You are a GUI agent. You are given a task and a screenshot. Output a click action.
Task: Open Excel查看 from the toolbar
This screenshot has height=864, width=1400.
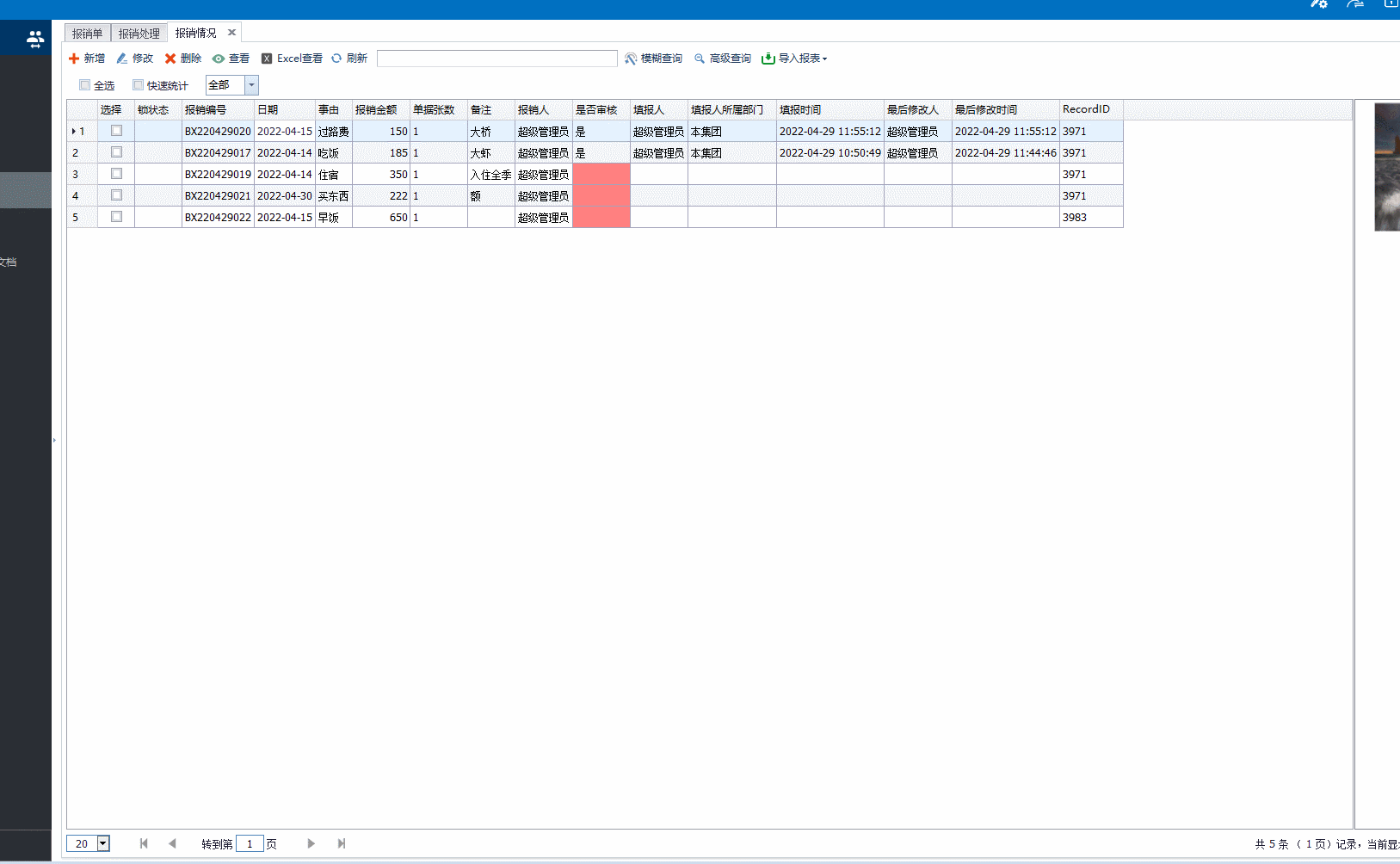click(x=292, y=59)
